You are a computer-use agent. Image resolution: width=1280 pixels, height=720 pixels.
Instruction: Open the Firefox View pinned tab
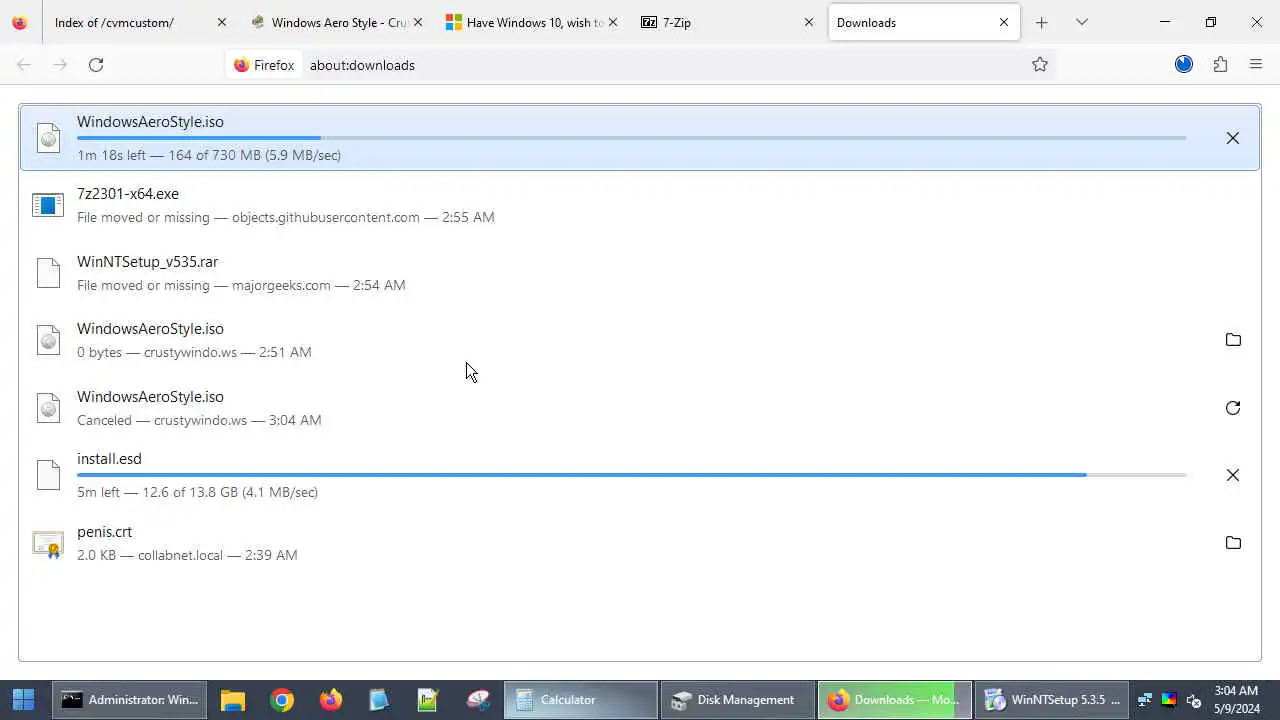(x=20, y=22)
